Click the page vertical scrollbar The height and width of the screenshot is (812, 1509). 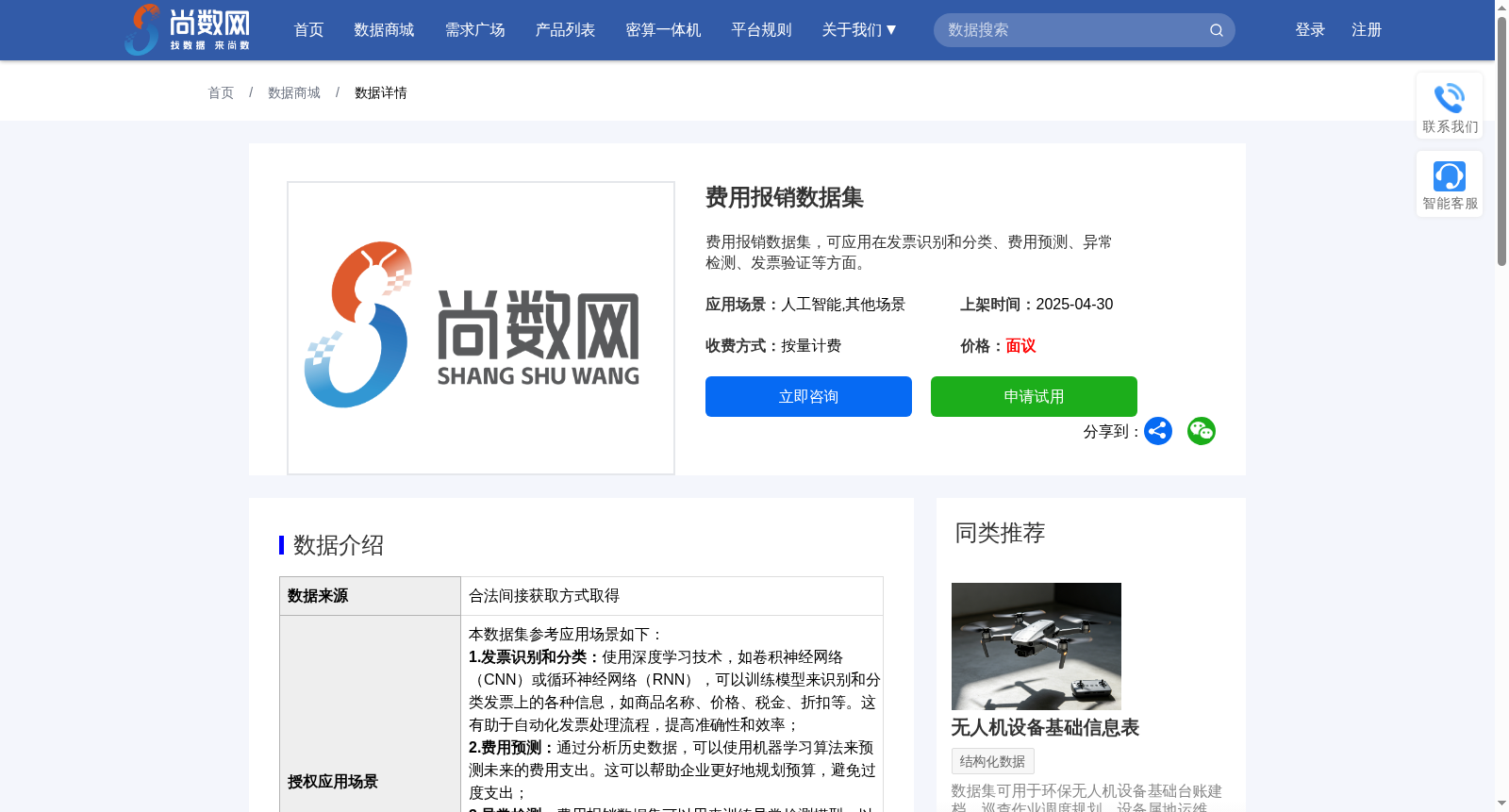point(1501,141)
